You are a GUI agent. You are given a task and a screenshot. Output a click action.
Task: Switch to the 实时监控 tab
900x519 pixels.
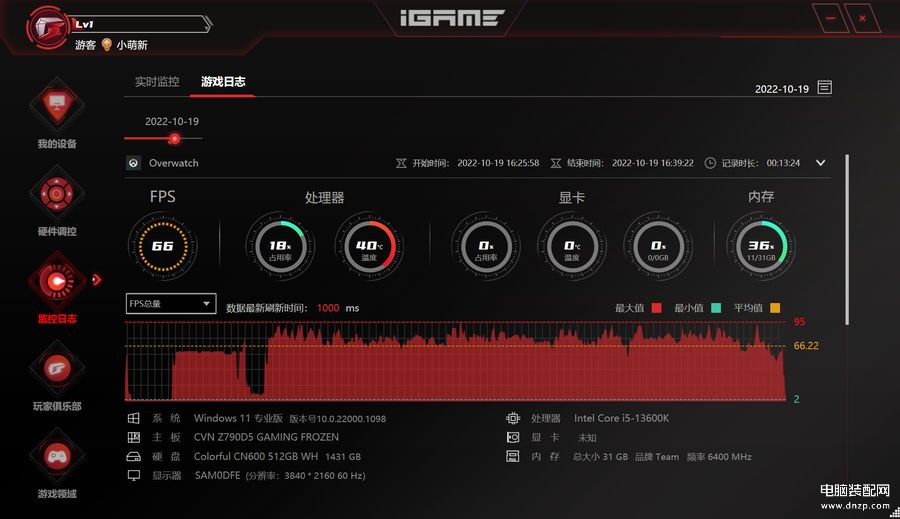pos(157,82)
